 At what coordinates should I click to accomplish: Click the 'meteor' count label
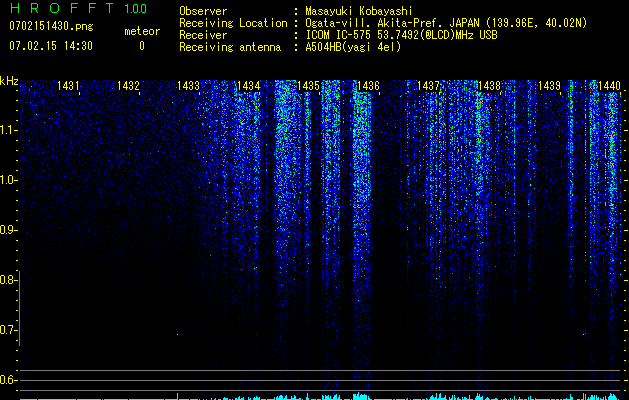tap(142, 31)
